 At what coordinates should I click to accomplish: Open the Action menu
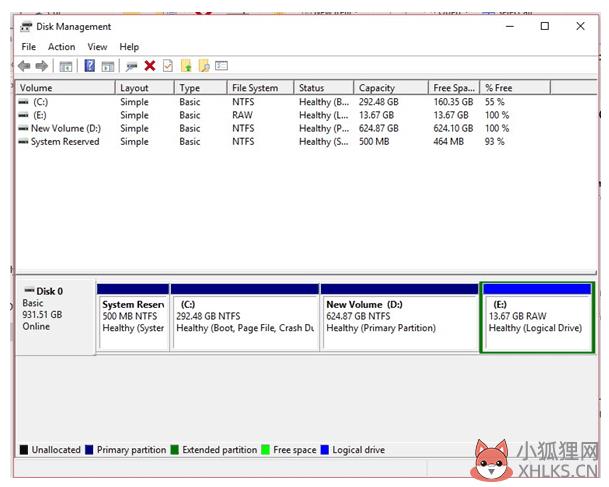coord(61,47)
